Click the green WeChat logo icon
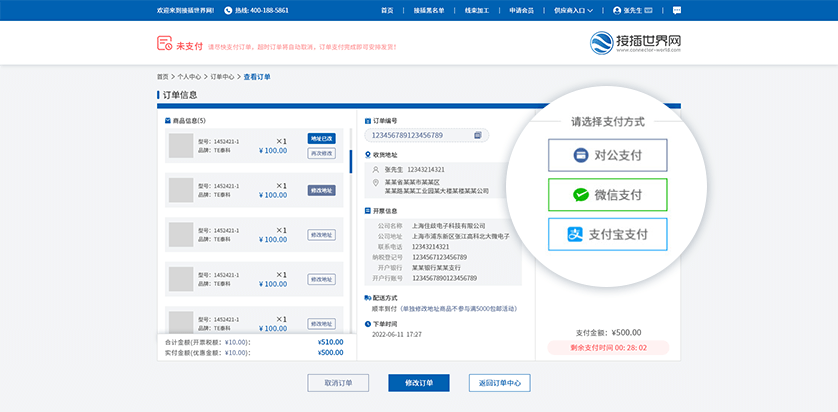838x412 pixels. (x=580, y=195)
